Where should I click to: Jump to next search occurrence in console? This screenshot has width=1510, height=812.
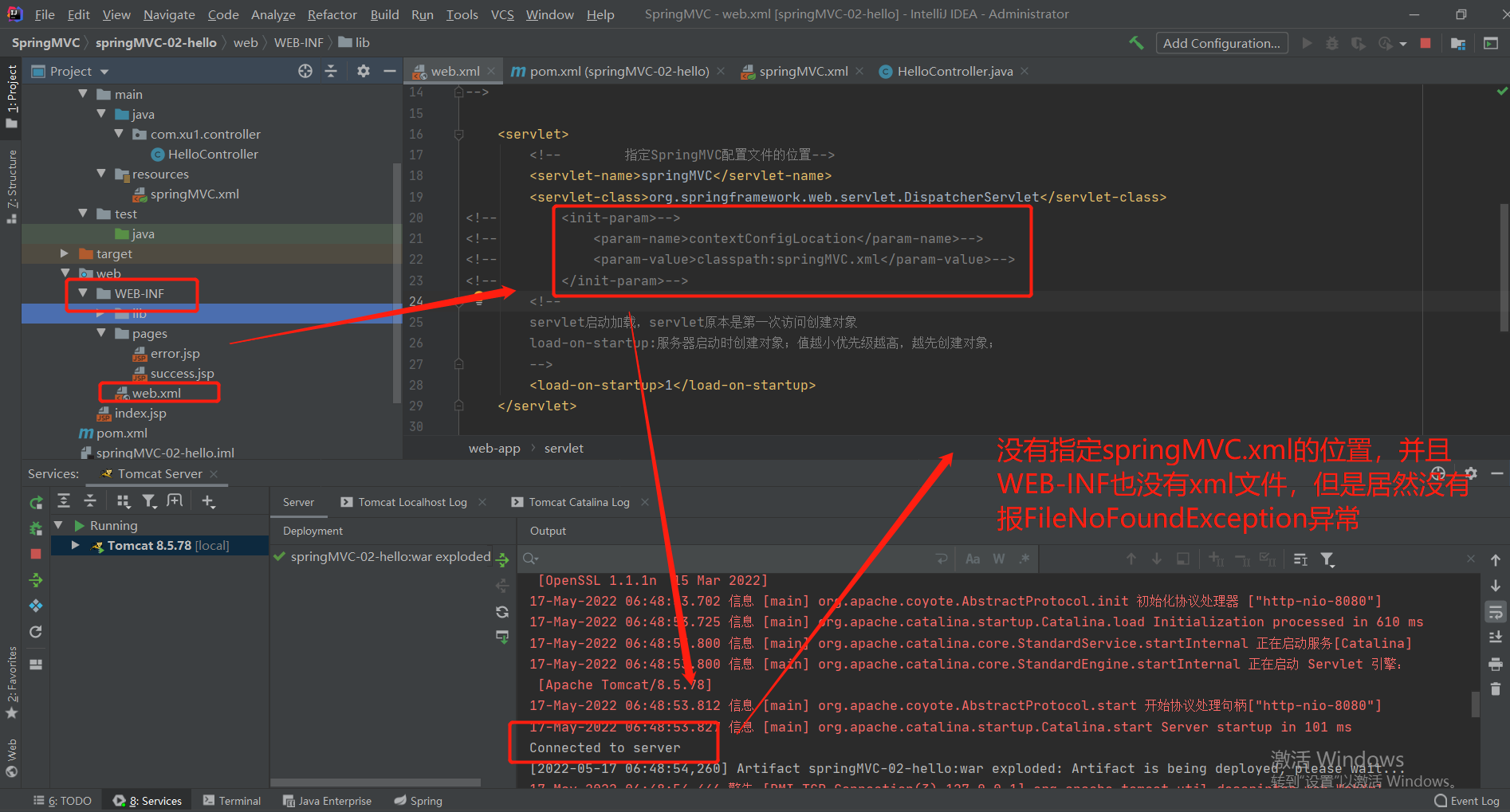[1157, 559]
